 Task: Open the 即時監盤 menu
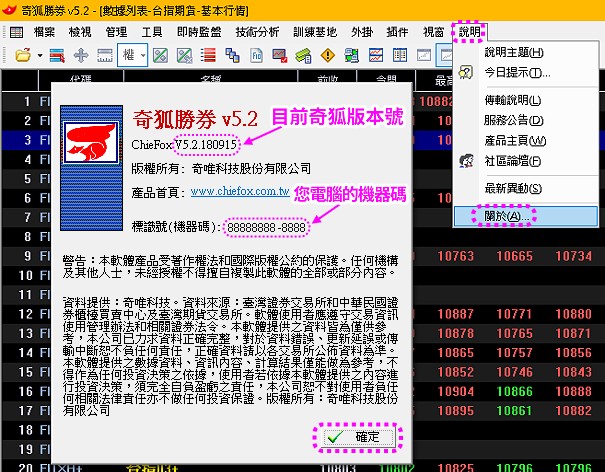[x=199, y=32]
